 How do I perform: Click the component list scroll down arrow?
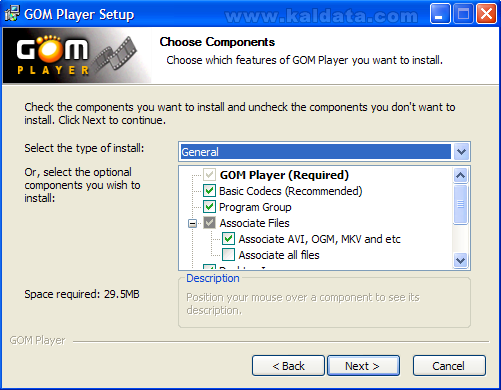[461, 260]
